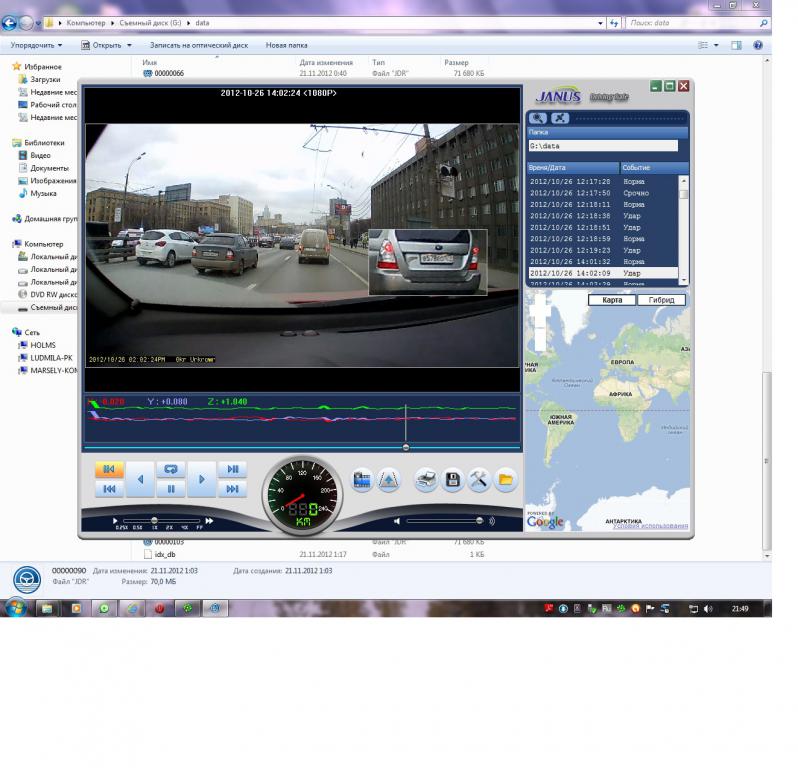This screenshot has height=768, width=798.
Task: Select Загрузки in Explorer sidebar
Action: [45, 79]
